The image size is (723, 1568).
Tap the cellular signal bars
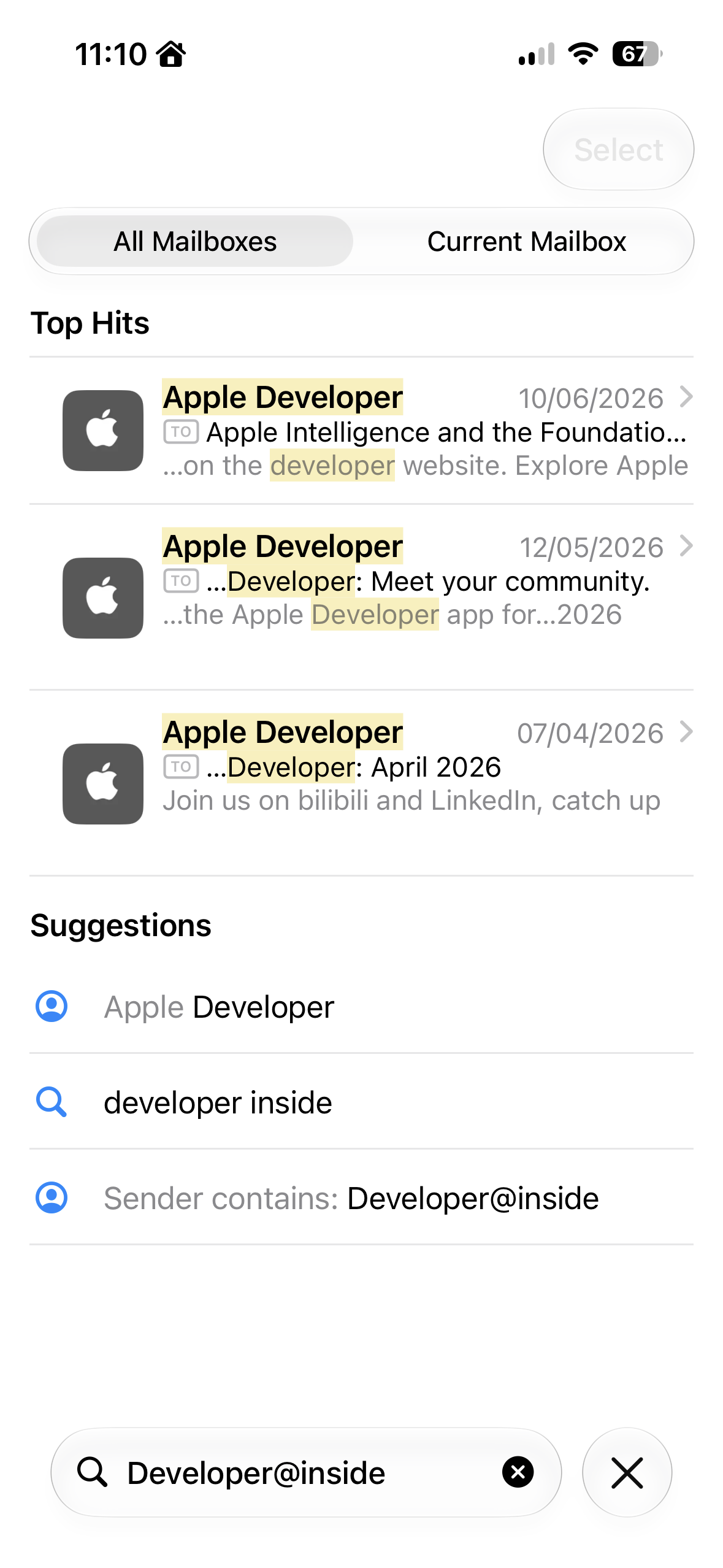(x=537, y=54)
